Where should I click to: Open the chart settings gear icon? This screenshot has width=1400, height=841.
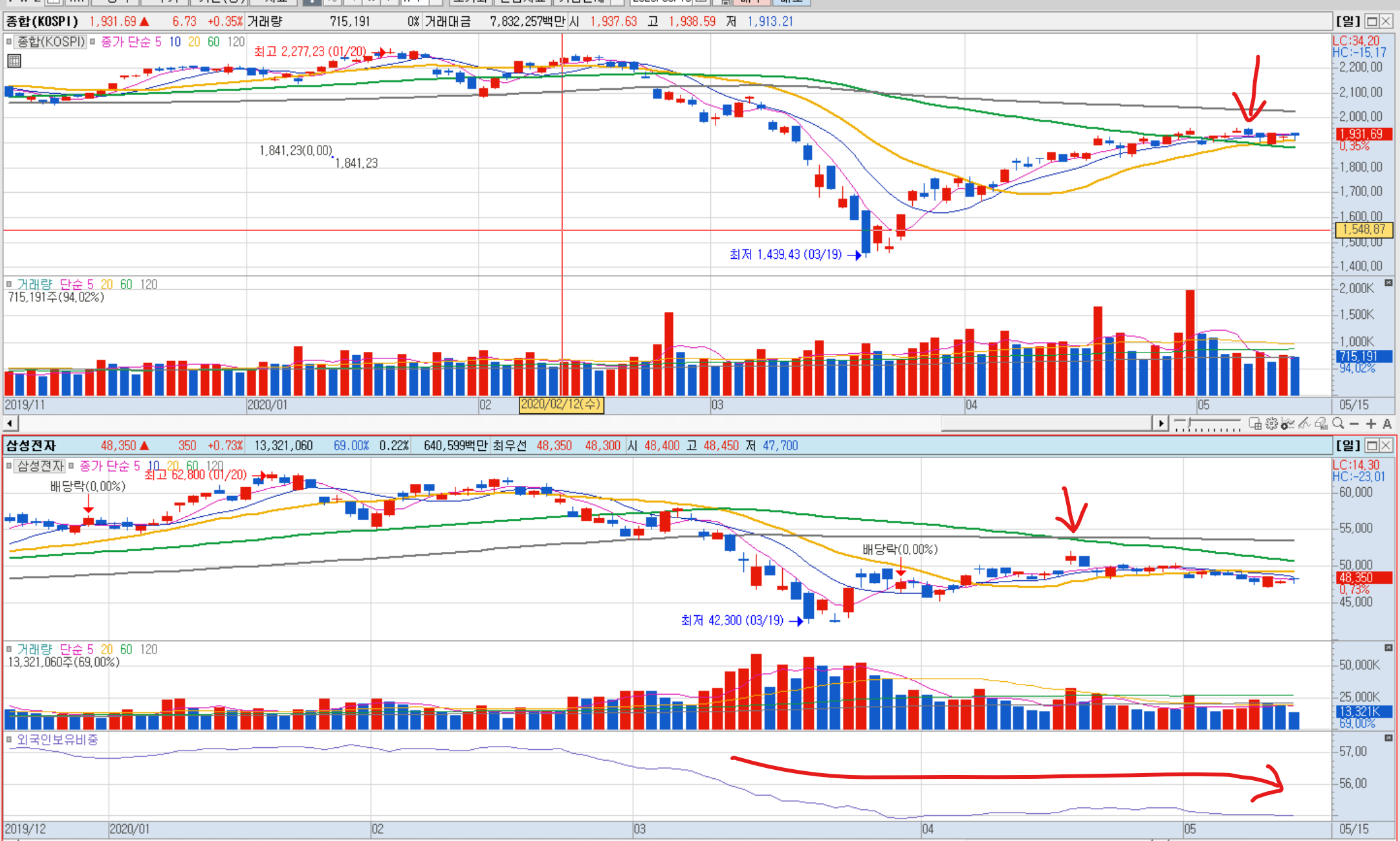click(1271, 424)
